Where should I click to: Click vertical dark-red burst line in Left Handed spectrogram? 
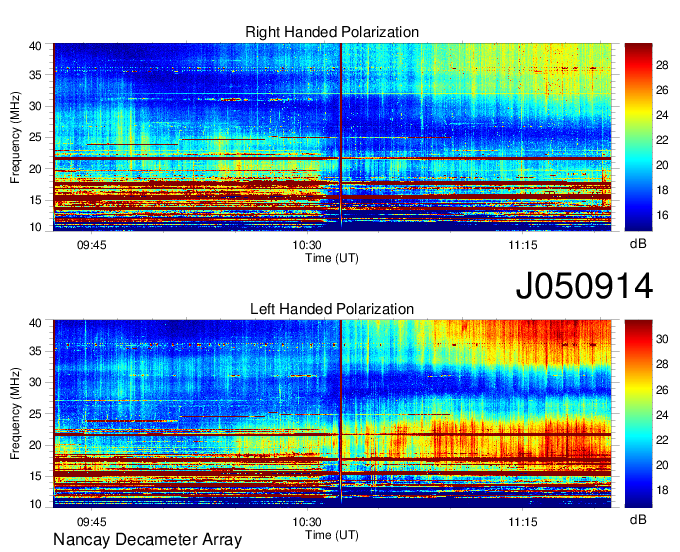click(x=341, y=412)
